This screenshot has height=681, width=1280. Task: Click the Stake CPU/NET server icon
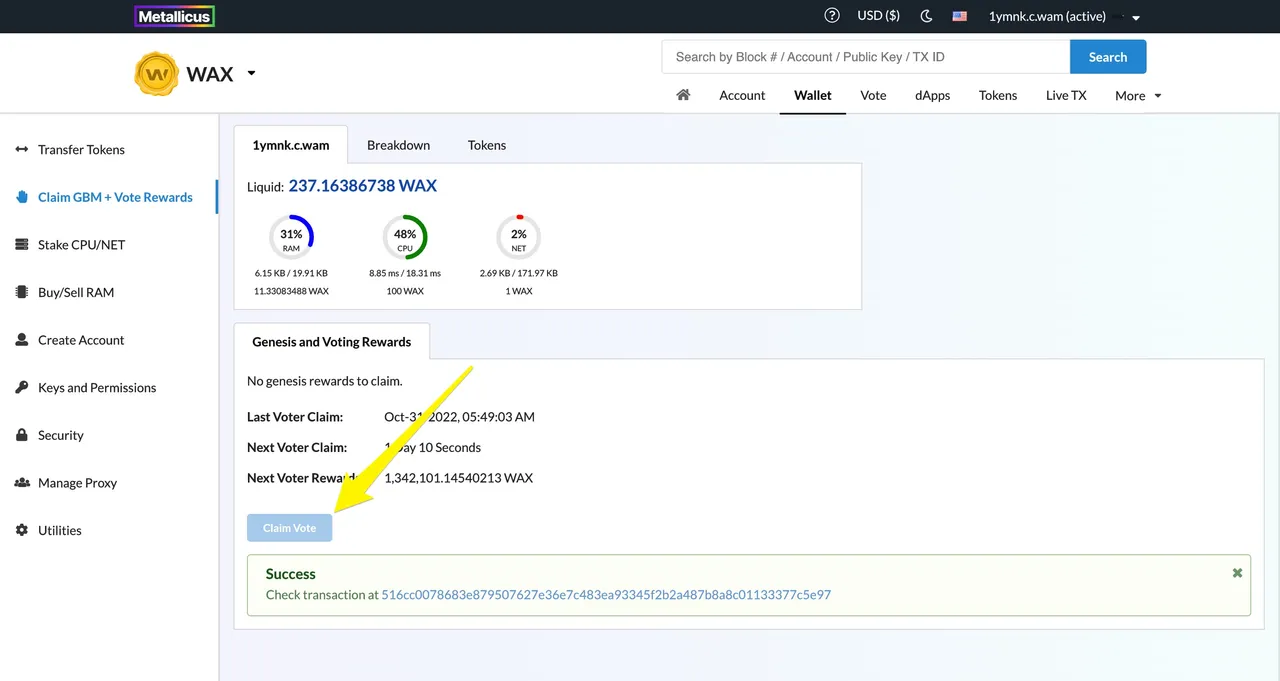click(x=22, y=244)
